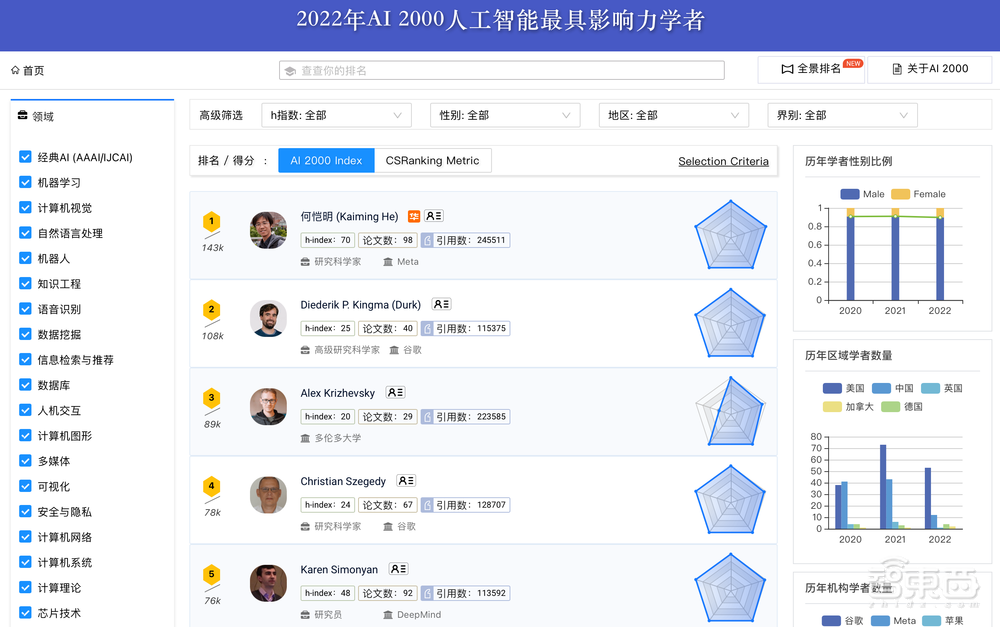Open the Selection Criteria link
This screenshot has width=1000, height=627.
723,161
